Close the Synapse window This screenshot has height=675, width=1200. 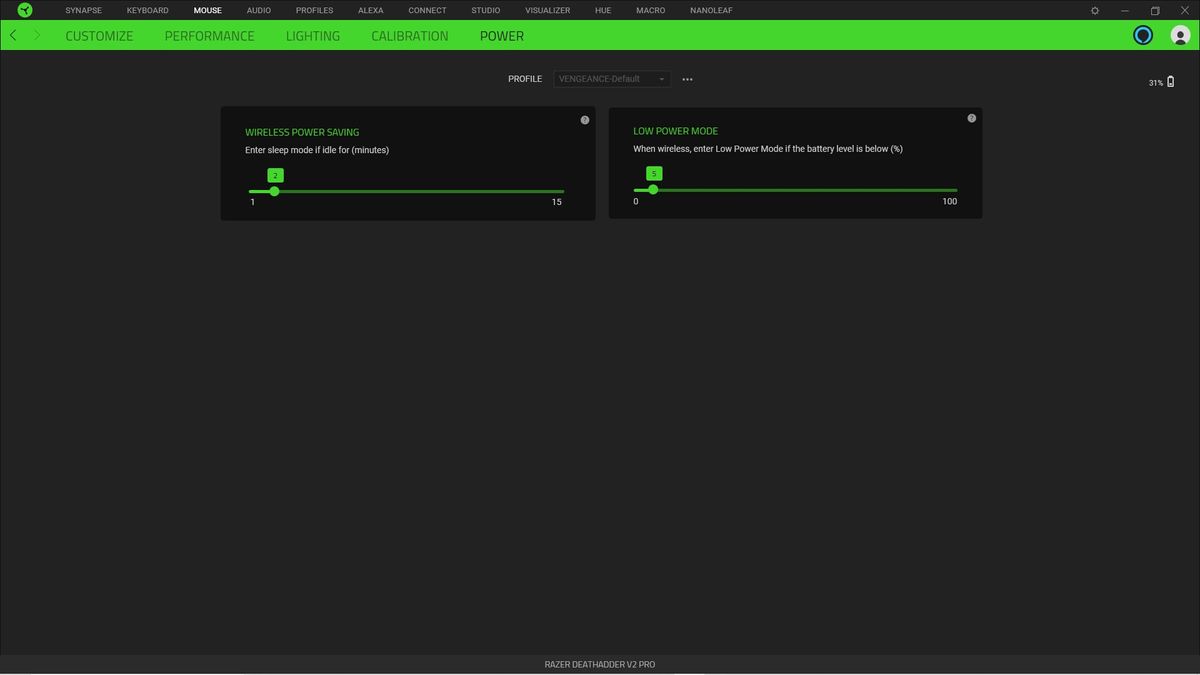pos(1184,10)
